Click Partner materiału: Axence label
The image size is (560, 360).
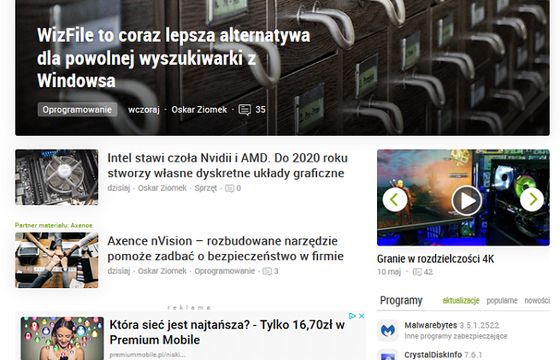click(54, 225)
